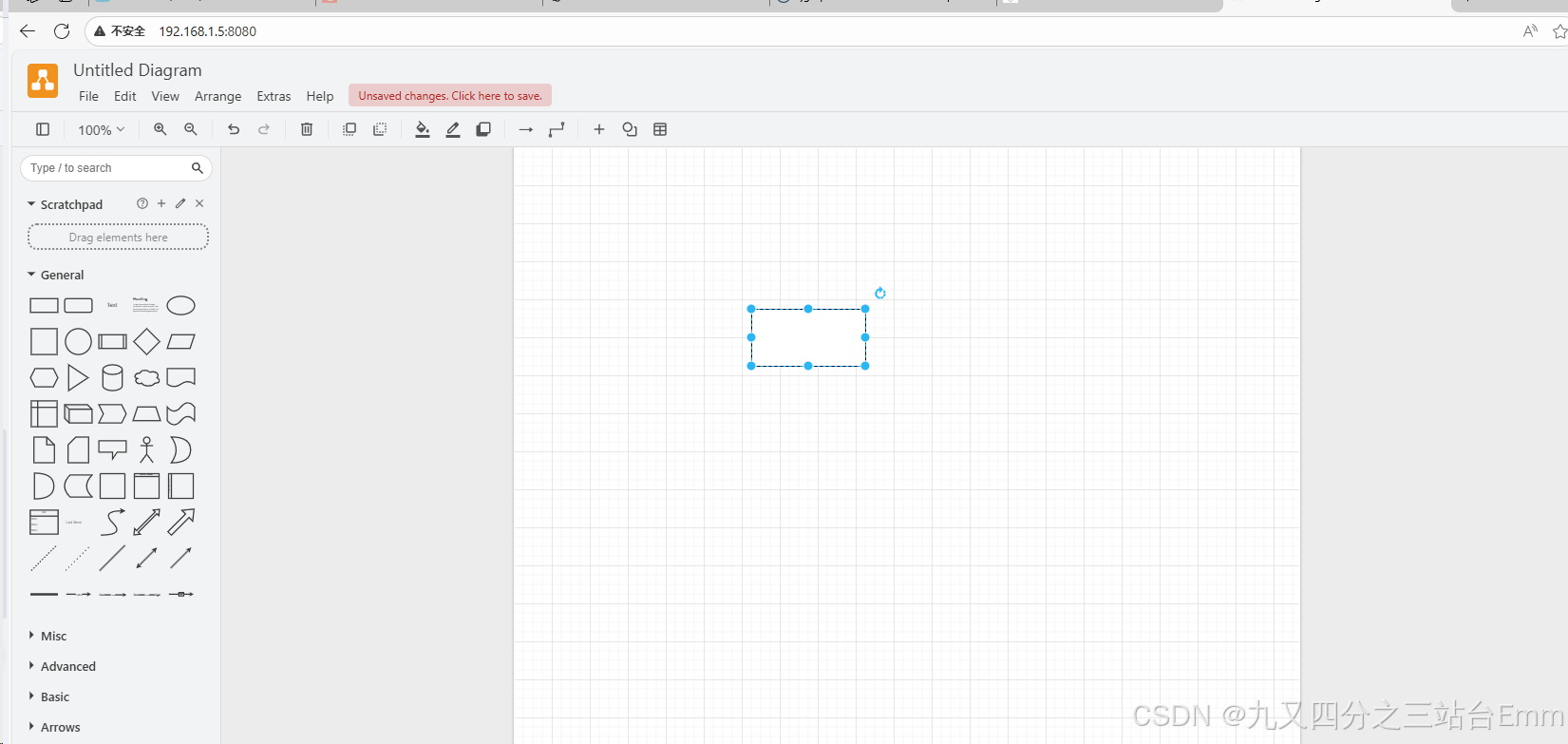Image resolution: width=1568 pixels, height=744 pixels.
Task: Delete the selected shape with trash icon
Action: coord(307,129)
